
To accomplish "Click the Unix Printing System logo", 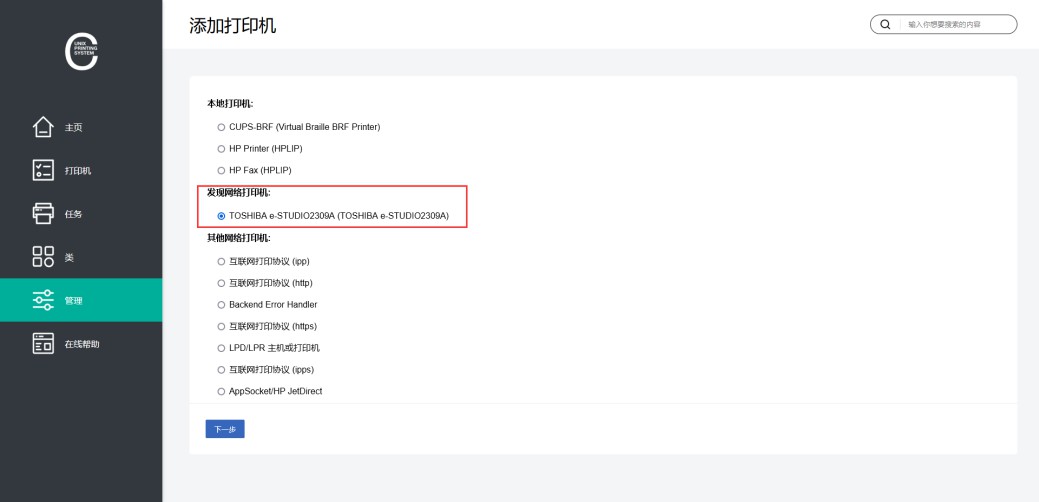I will click(x=81, y=50).
